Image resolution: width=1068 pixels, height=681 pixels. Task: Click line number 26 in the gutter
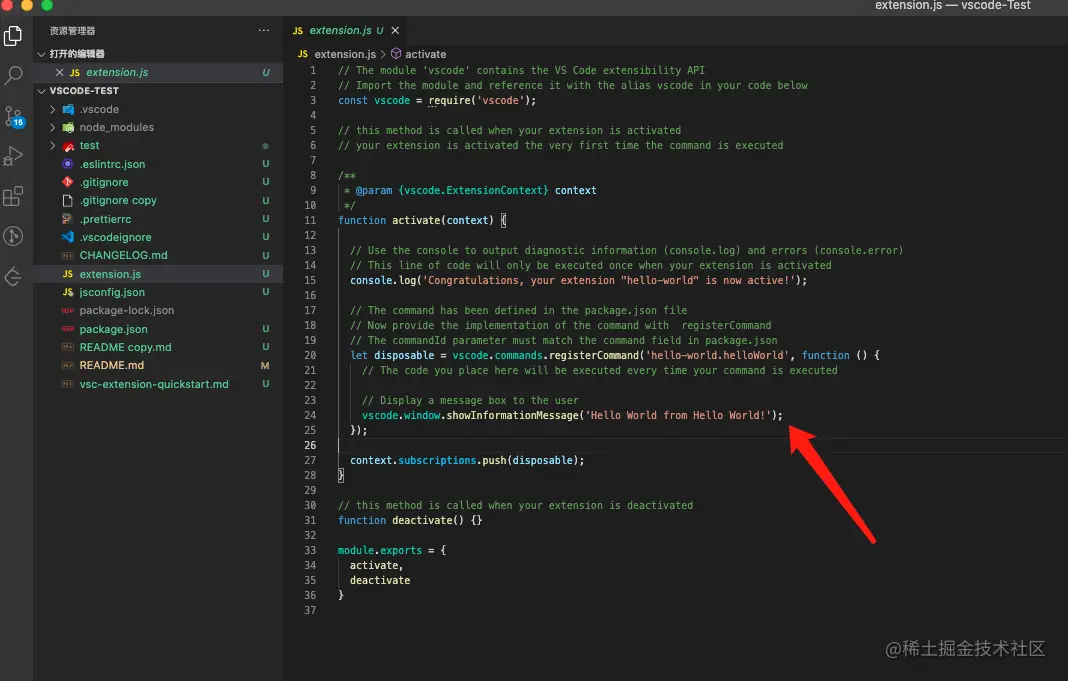click(310, 445)
